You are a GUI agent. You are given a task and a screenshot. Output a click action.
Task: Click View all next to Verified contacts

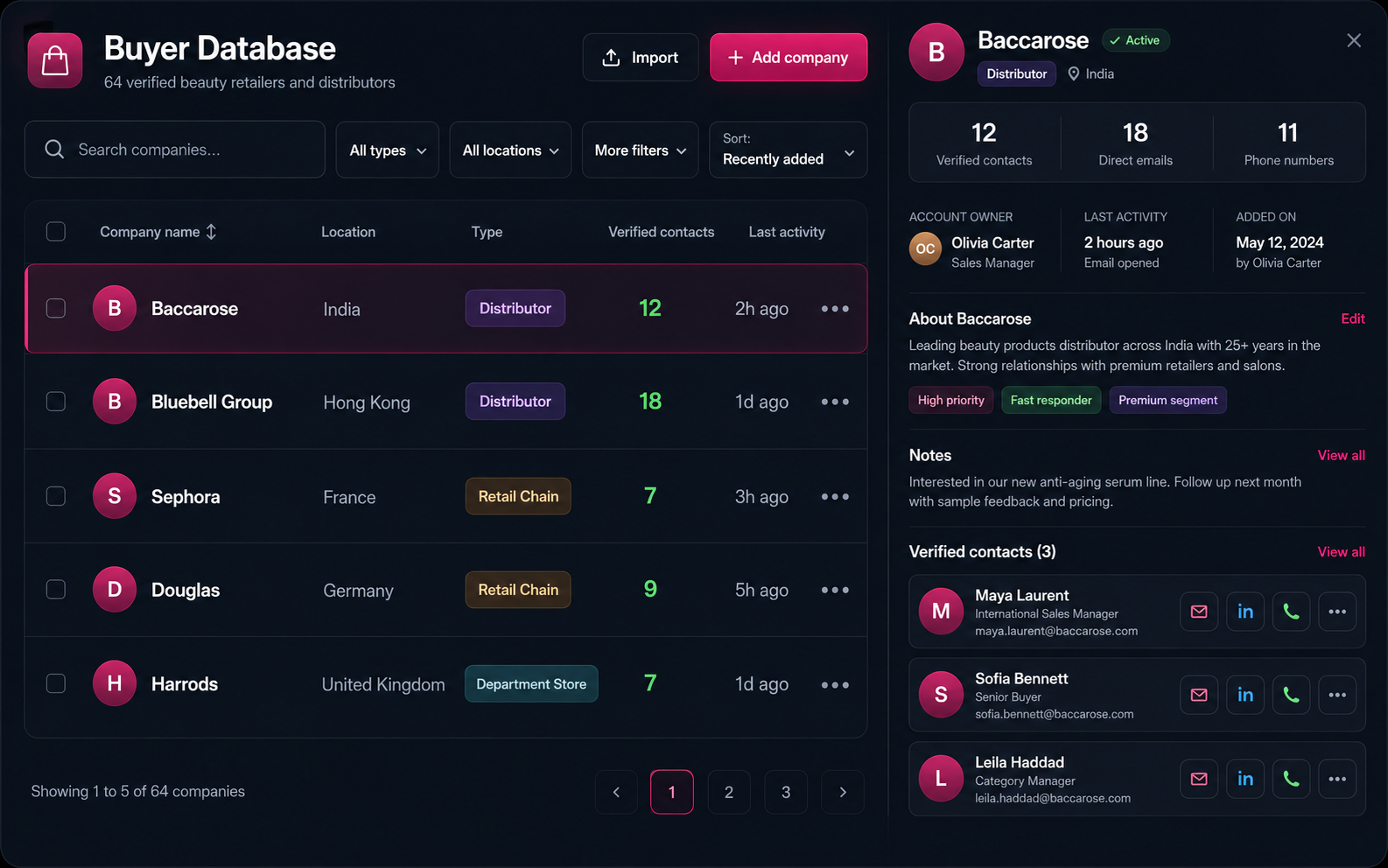[x=1342, y=552]
